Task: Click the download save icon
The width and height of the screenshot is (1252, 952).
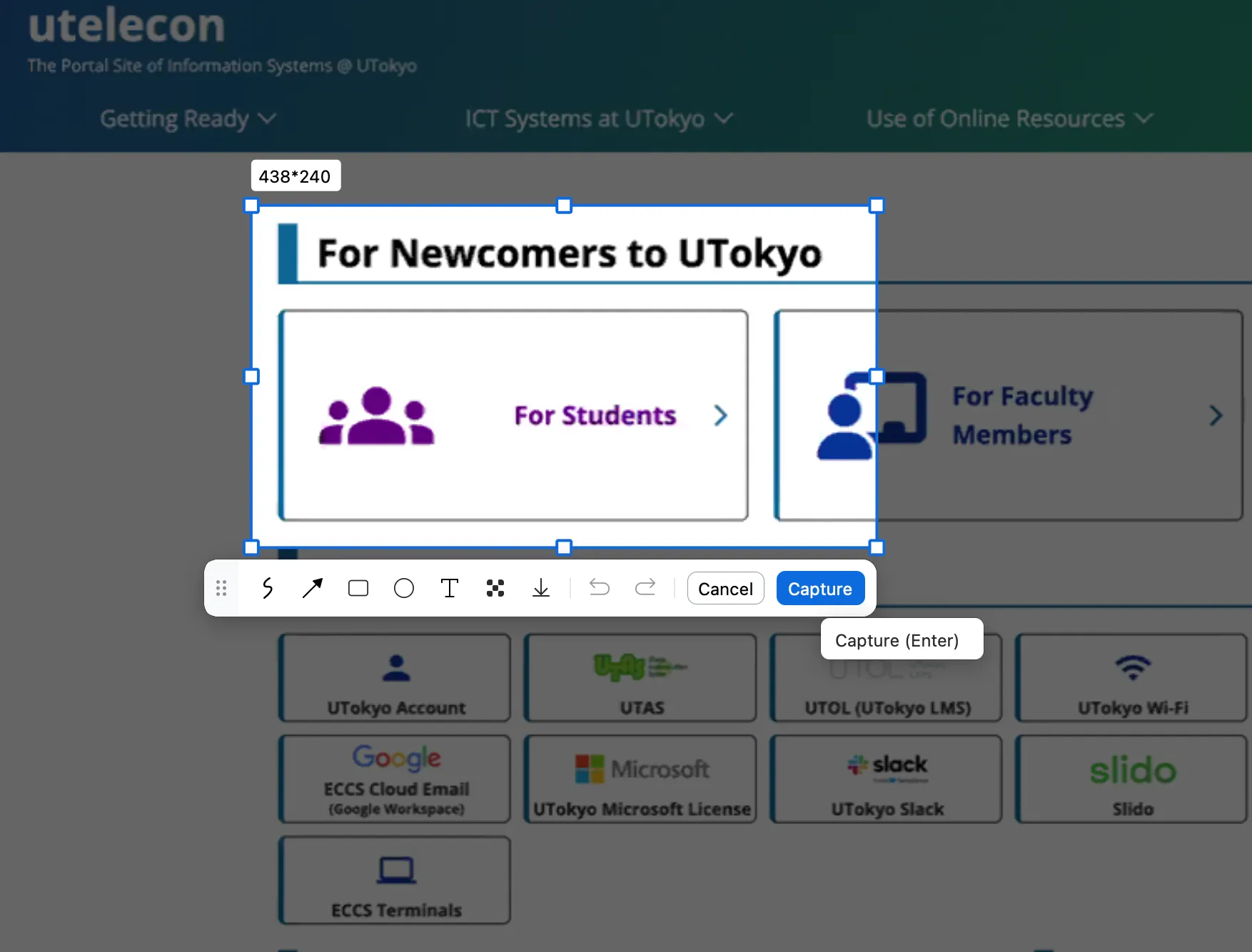Action: pyautogui.click(x=541, y=588)
